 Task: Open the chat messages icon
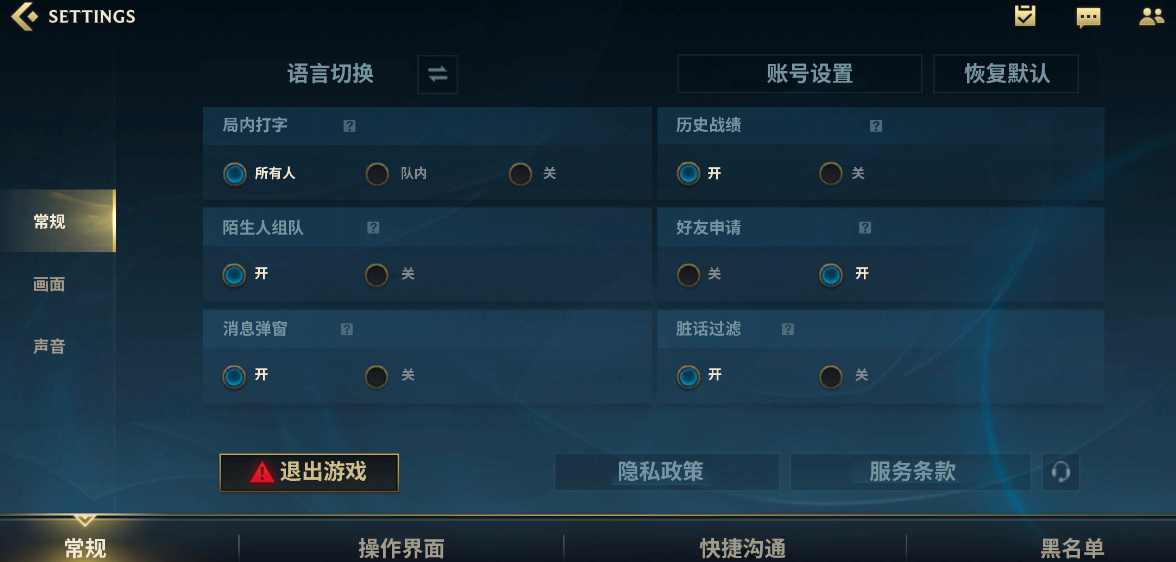[x=1088, y=17]
